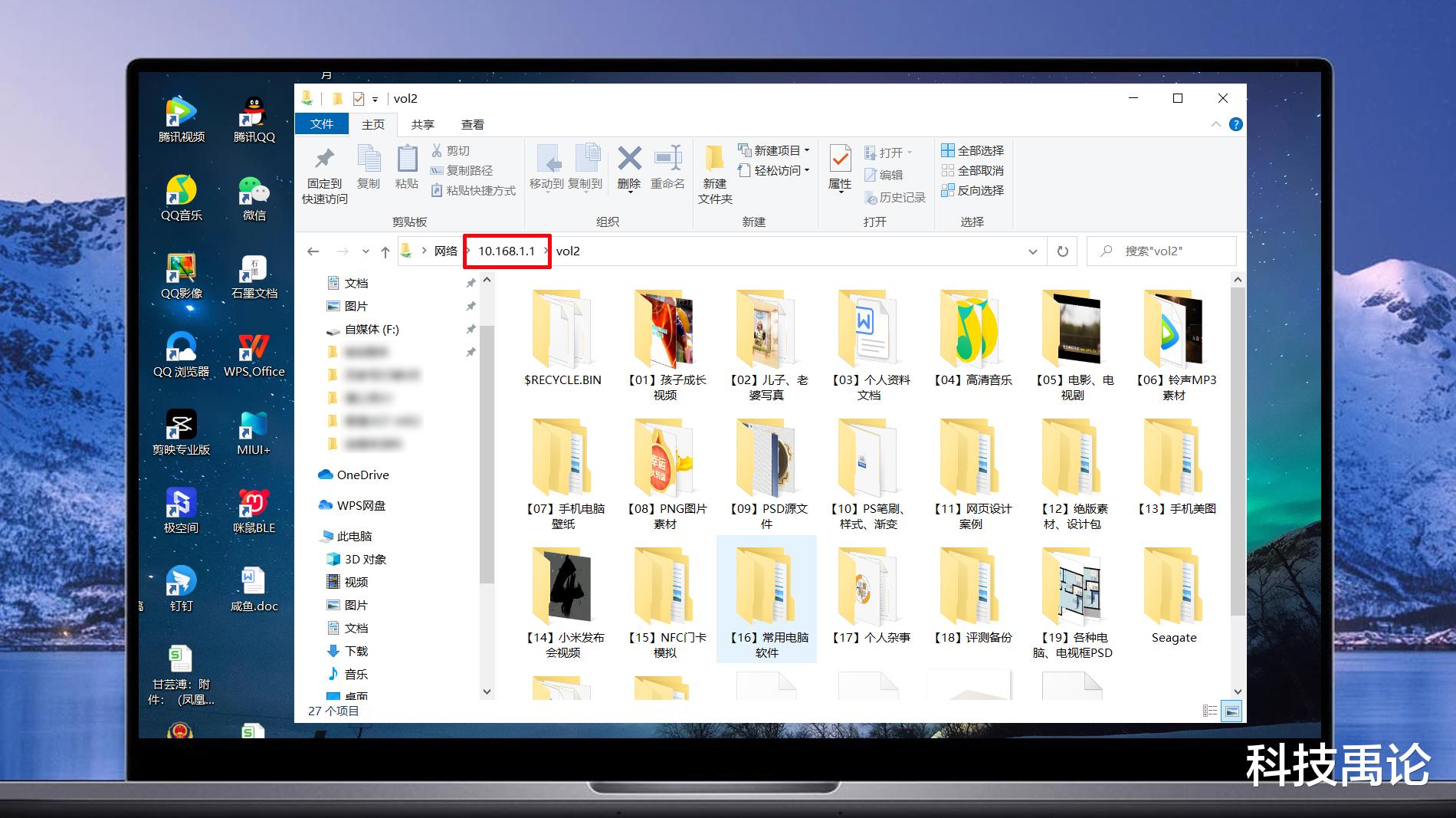Click the Network (网络) breadcrumb
Image resolution: width=1456 pixels, height=818 pixels.
point(445,251)
